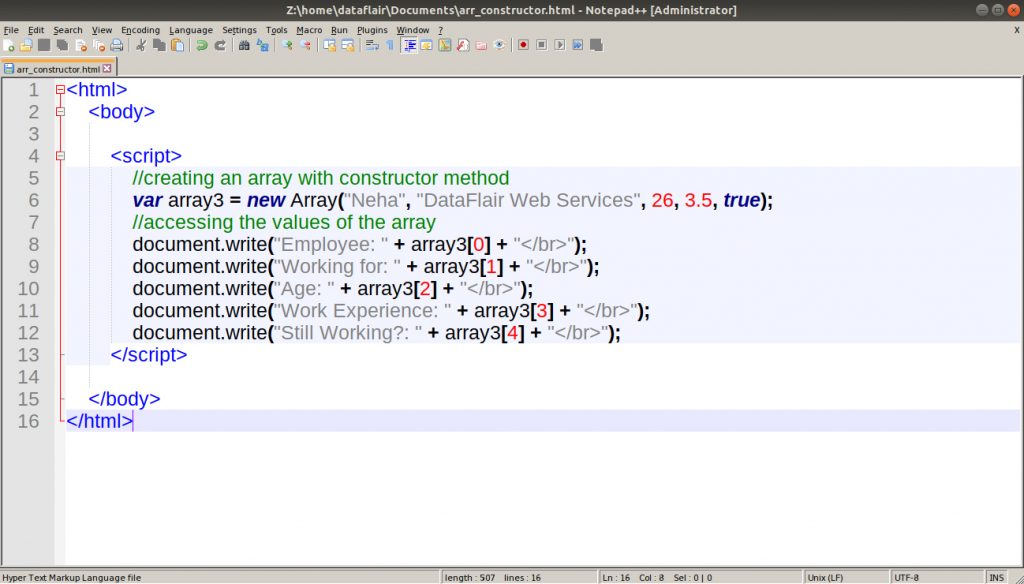This screenshot has width=1024, height=584.
Task: Click the "Unix (LF)" status bar entry
Action: [825, 577]
